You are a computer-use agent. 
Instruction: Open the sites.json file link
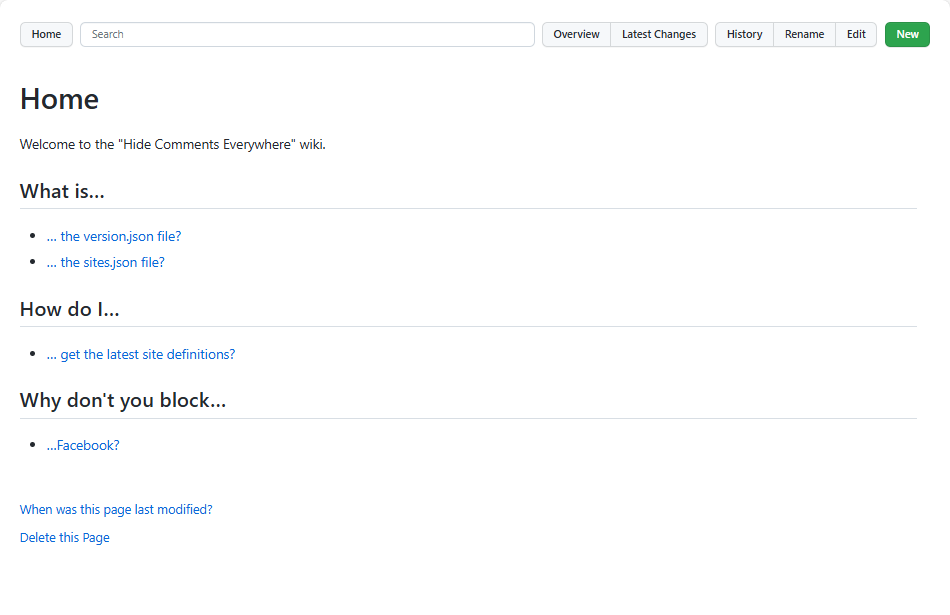click(105, 263)
